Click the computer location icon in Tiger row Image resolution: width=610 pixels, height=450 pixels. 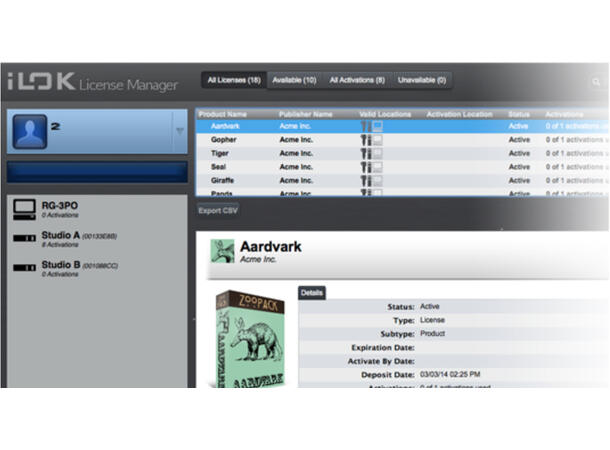click(377, 153)
